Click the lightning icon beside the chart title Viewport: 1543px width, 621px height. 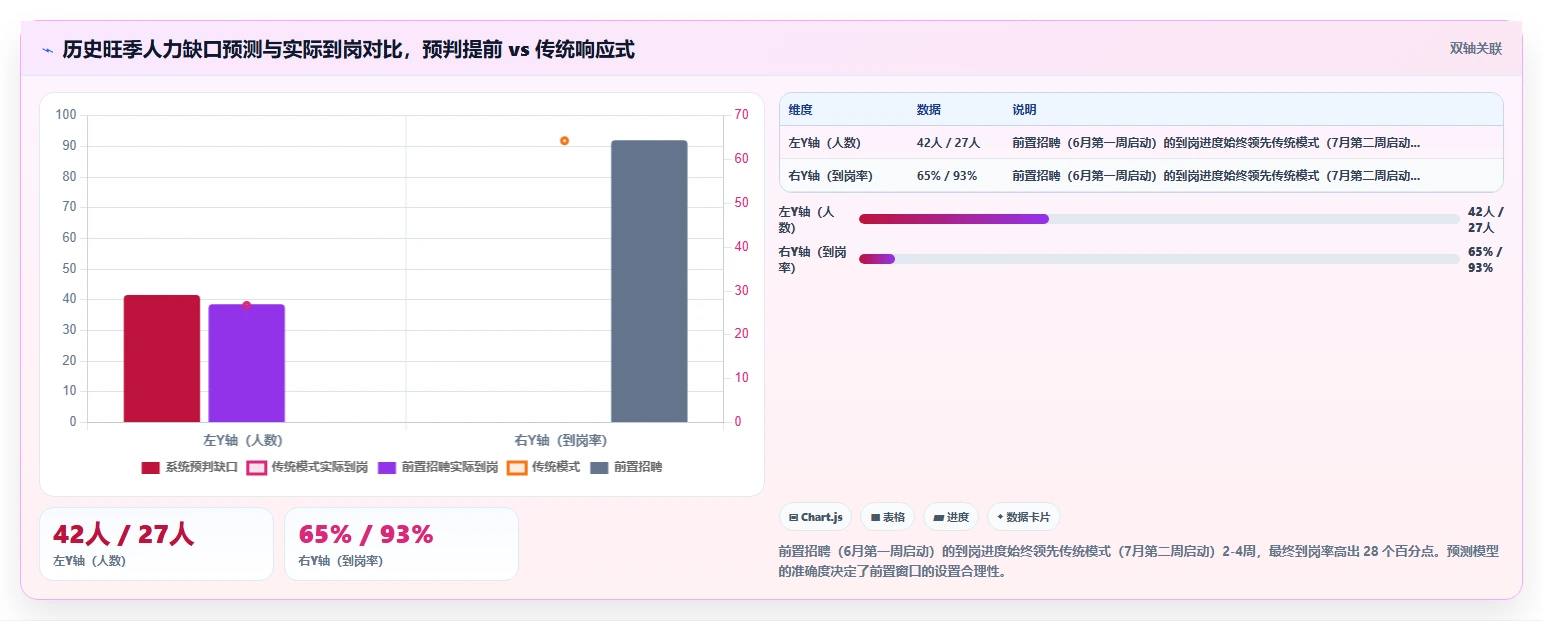tap(47, 50)
